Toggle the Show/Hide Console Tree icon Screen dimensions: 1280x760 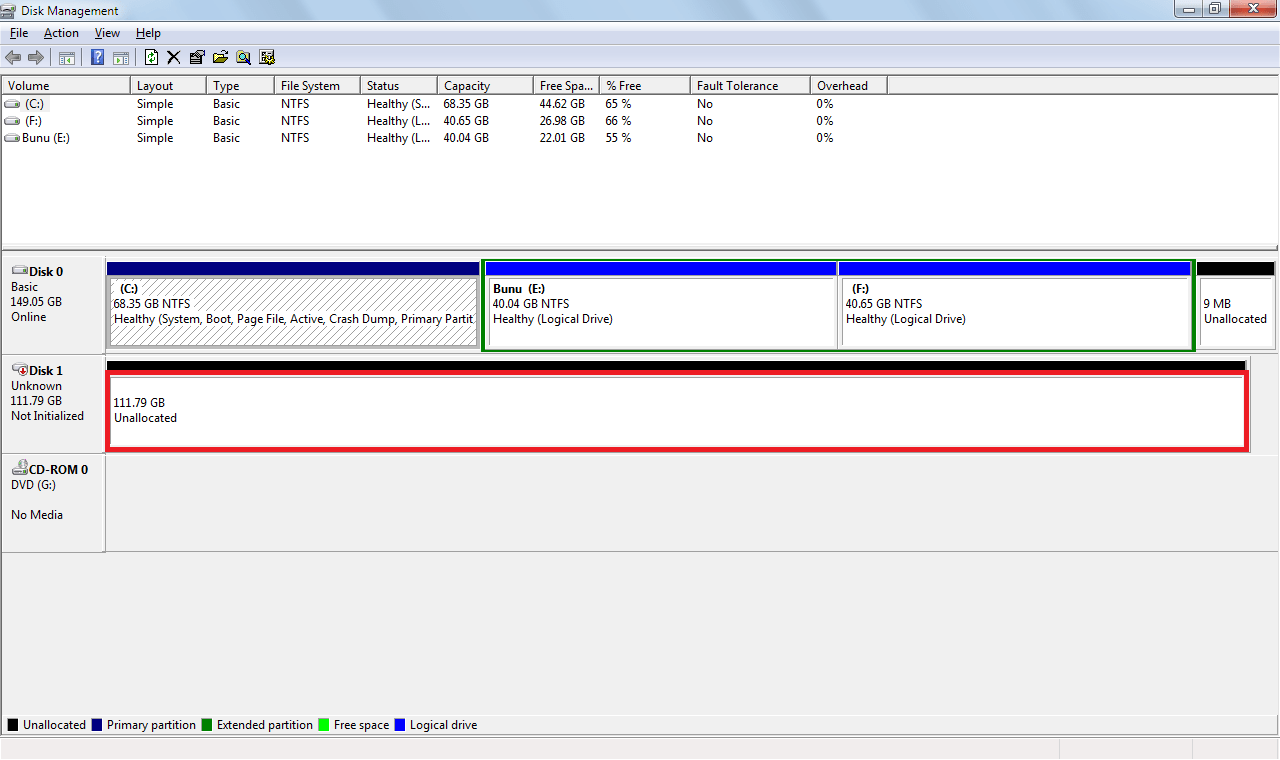[67, 57]
